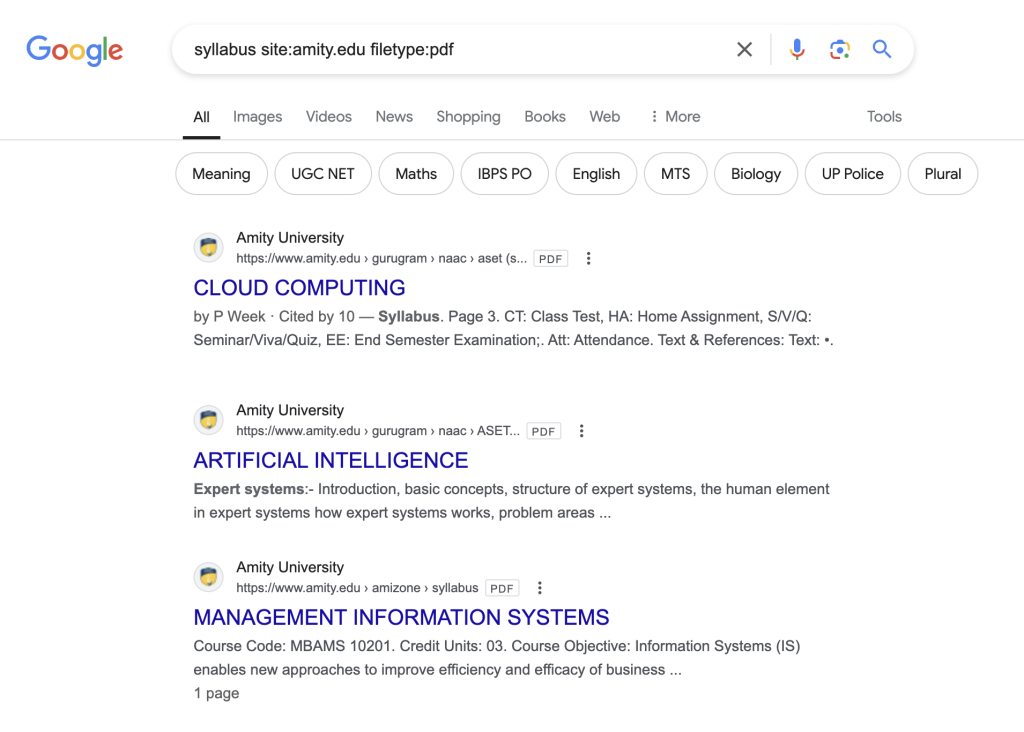Select the MTS suggestion chip
The width and height of the screenshot is (1024, 732).
675,174
